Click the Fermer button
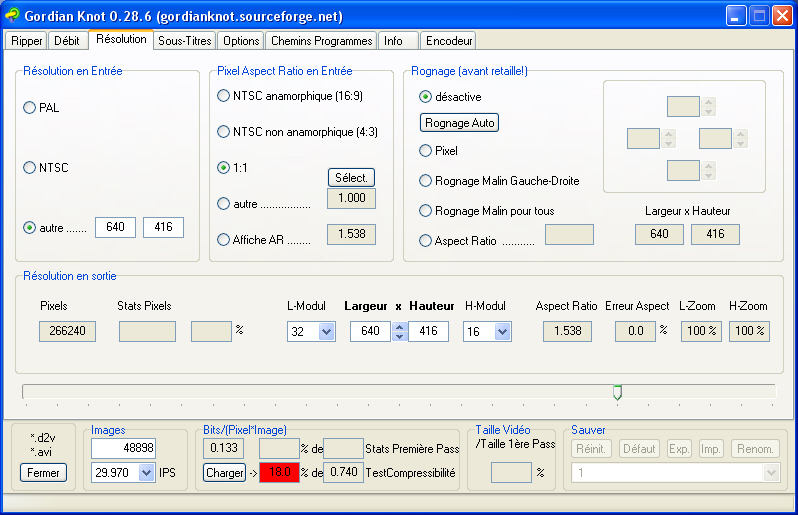This screenshot has height=515, width=798. [x=43, y=473]
